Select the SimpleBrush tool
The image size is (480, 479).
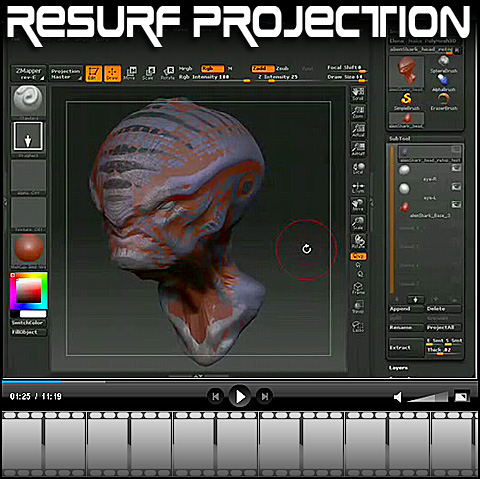406,102
